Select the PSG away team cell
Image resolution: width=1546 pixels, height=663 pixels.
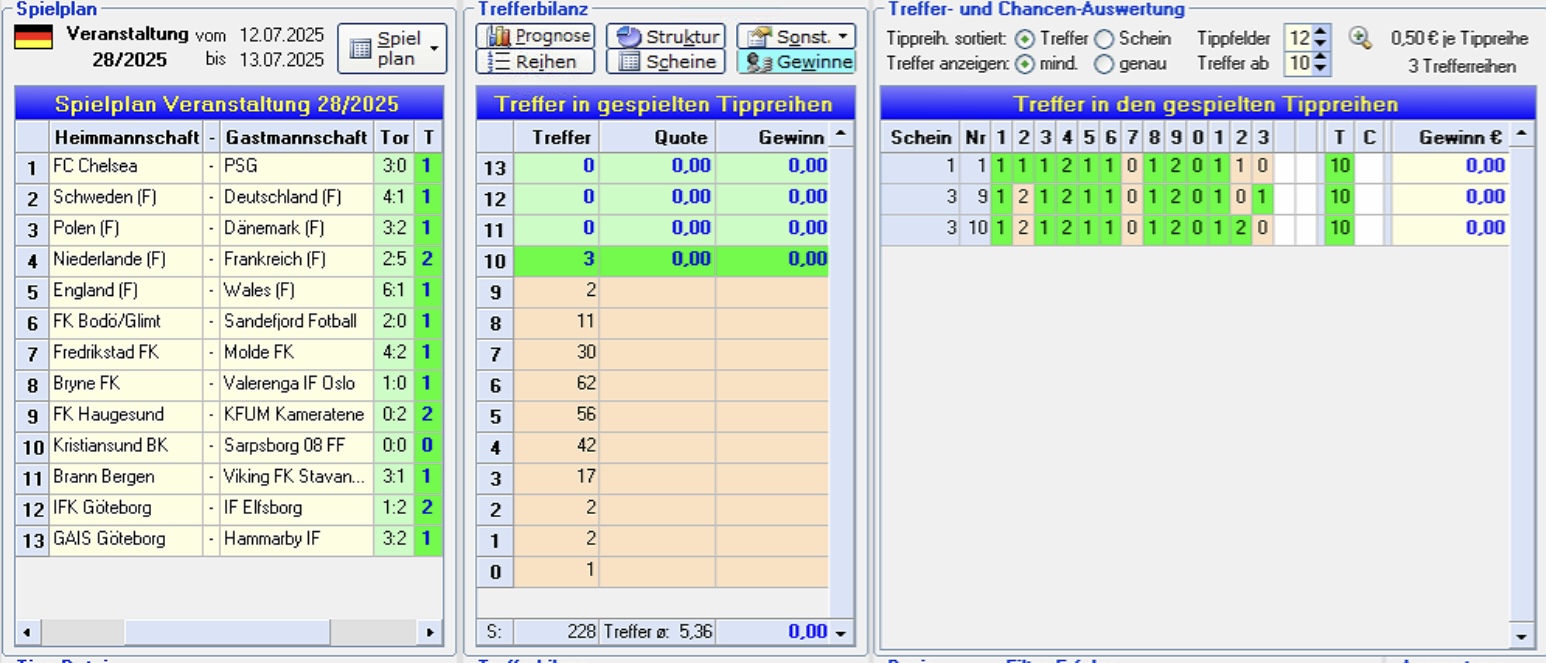click(x=296, y=166)
